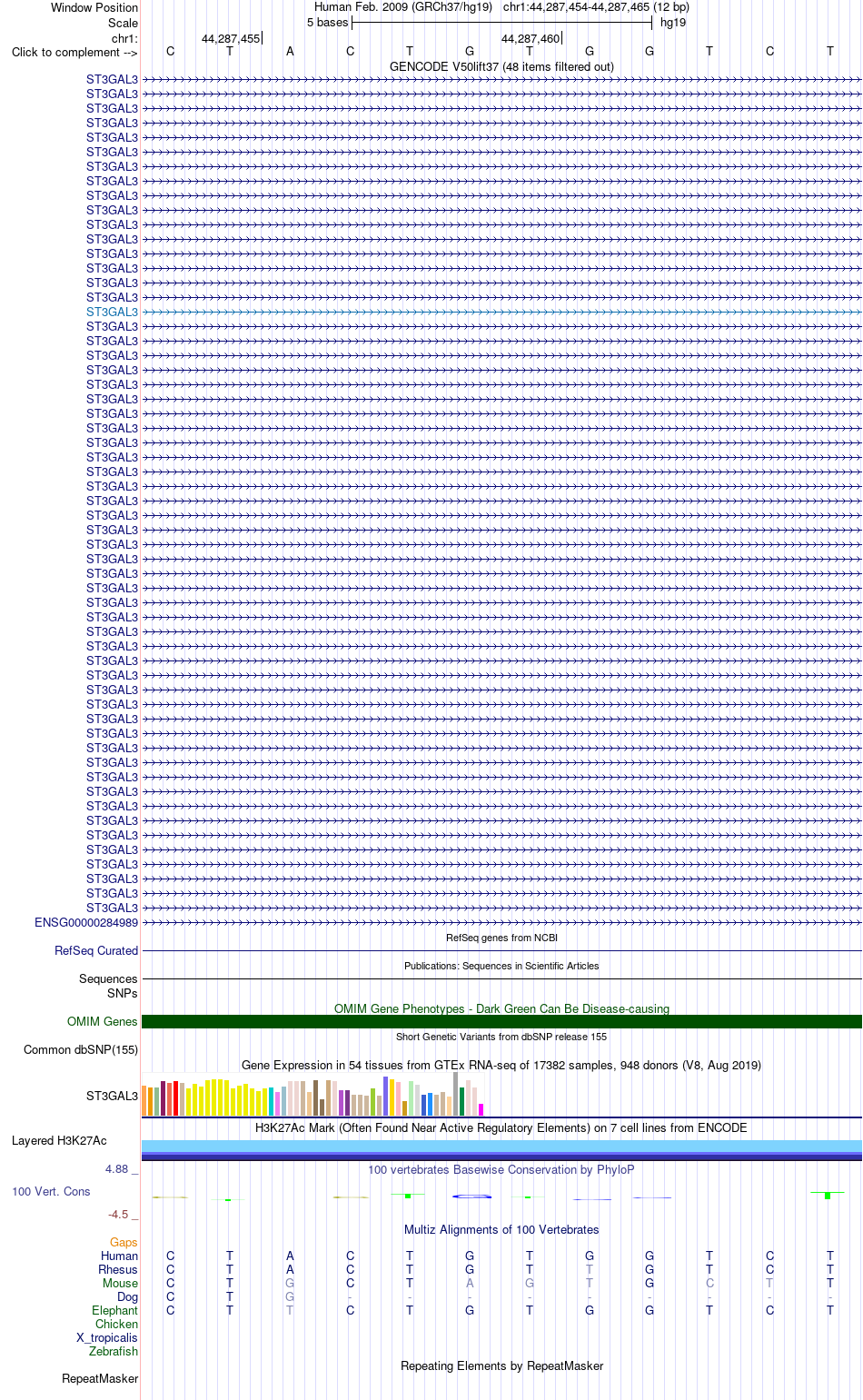Click the dark green bar in the GTEx chart
Screen dimensions: 863x1400
[462, 1101]
